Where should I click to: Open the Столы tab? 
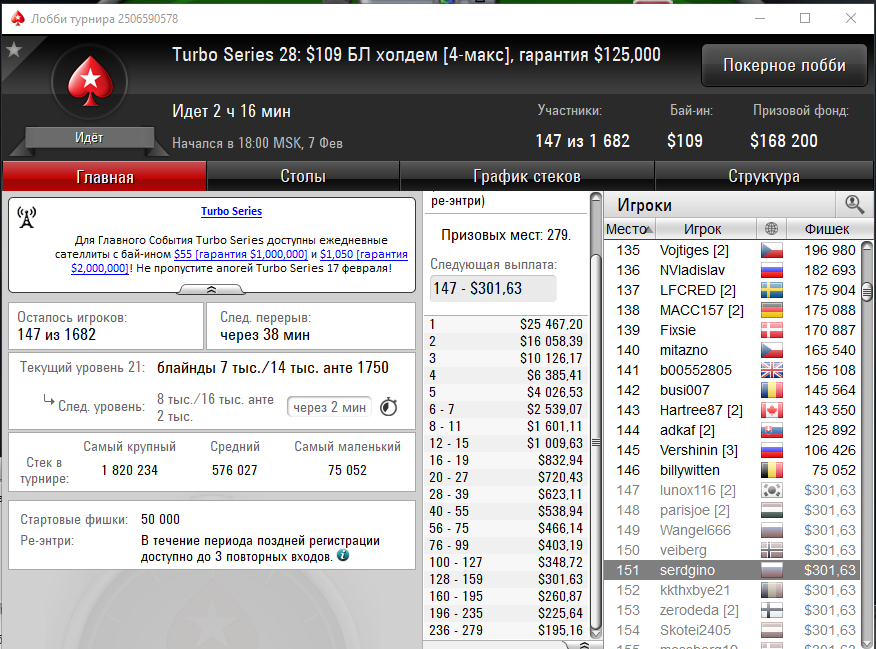point(303,176)
